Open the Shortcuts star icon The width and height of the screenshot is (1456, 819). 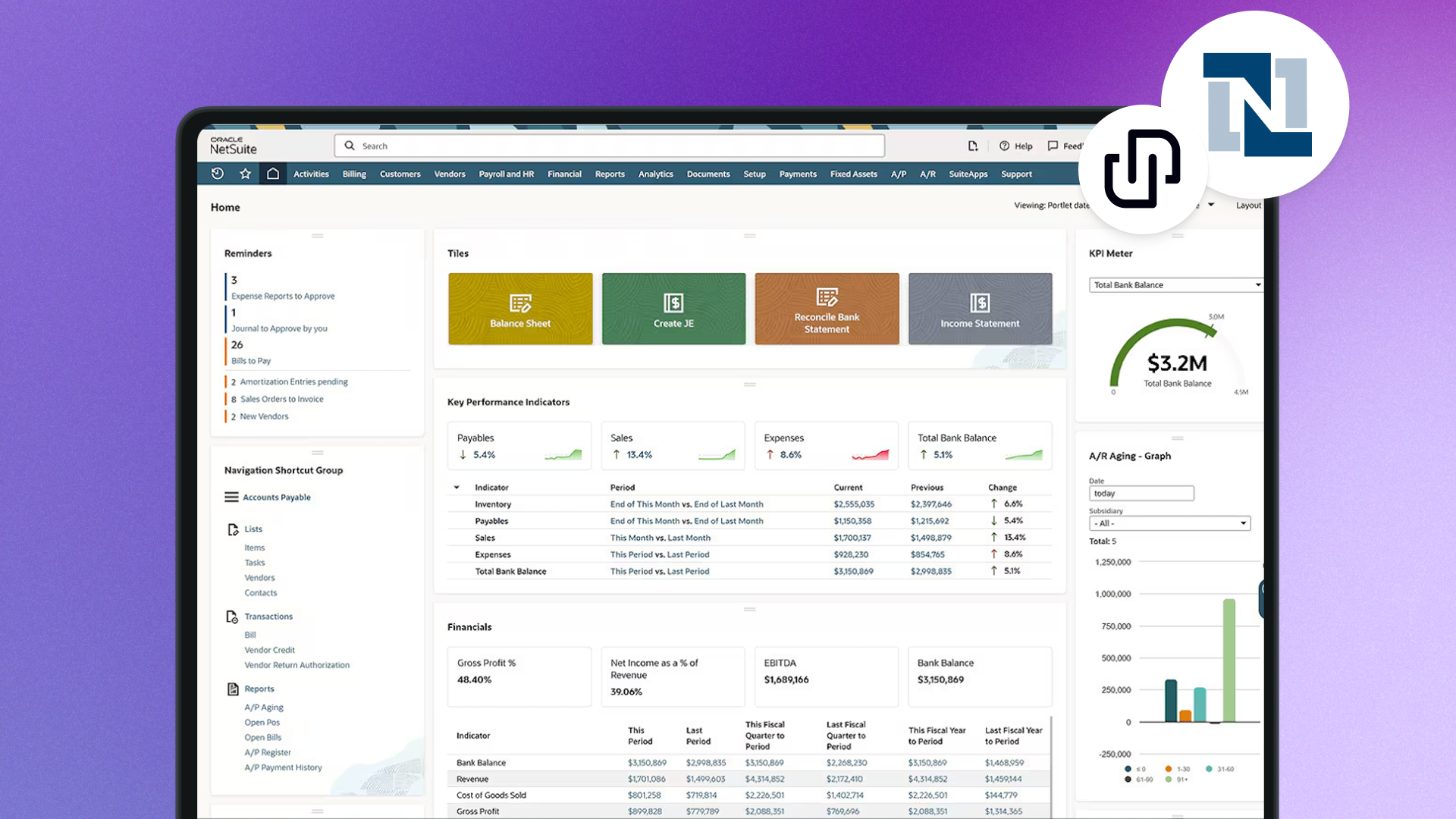[x=245, y=174]
